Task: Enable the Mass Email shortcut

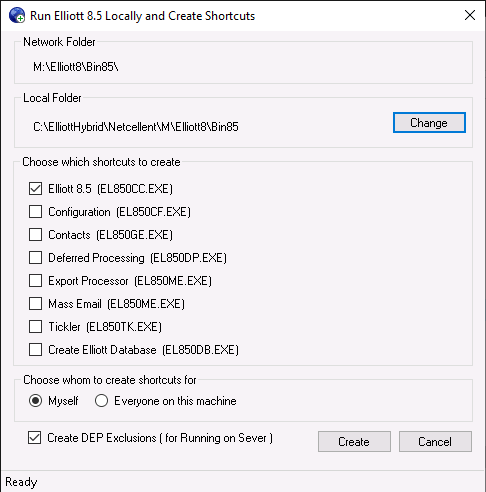Action: pyautogui.click(x=35, y=304)
